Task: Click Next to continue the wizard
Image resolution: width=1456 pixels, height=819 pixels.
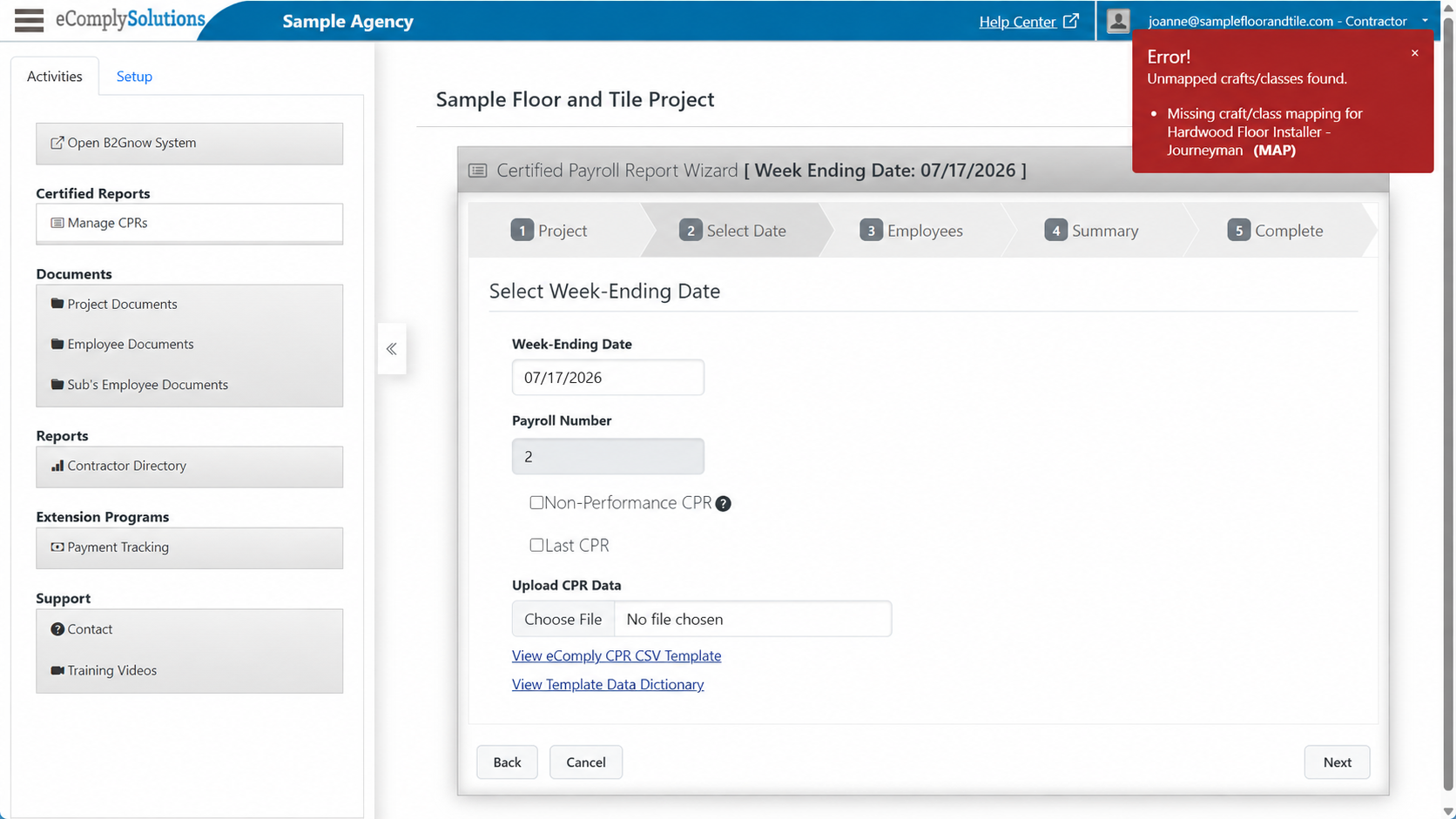Action: click(x=1338, y=762)
